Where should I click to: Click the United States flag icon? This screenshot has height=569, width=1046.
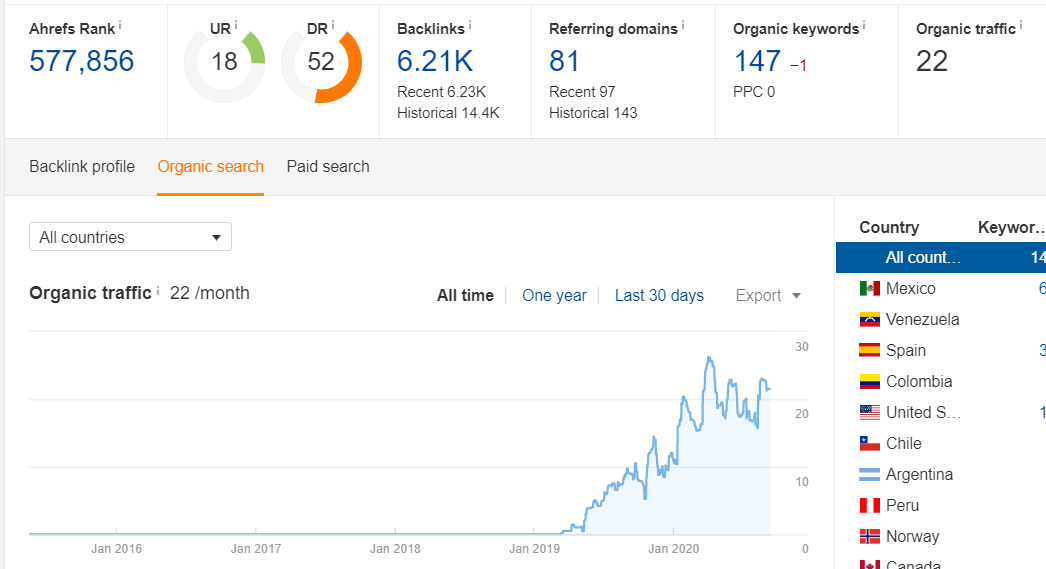[870, 412]
